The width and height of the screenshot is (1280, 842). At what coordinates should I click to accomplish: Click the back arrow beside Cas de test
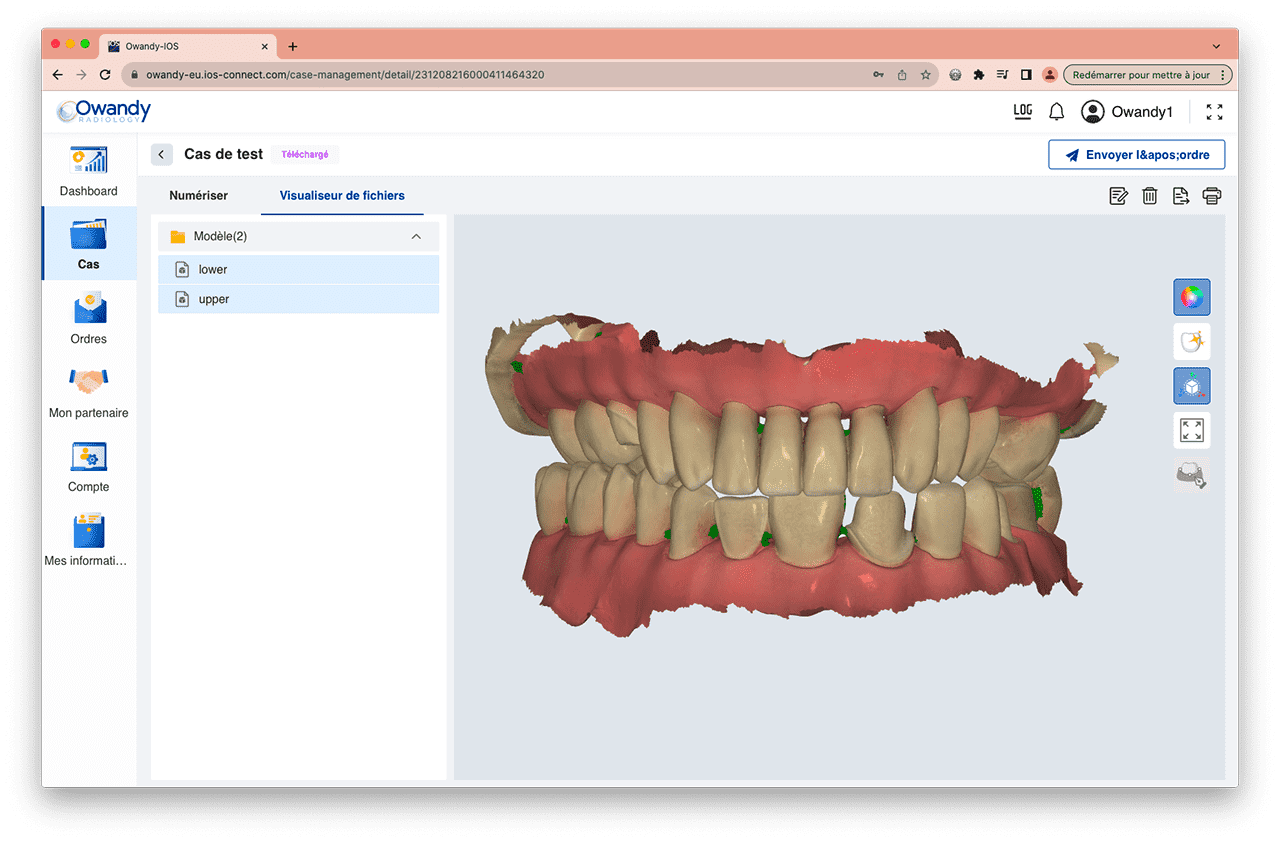tap(162, 155)
